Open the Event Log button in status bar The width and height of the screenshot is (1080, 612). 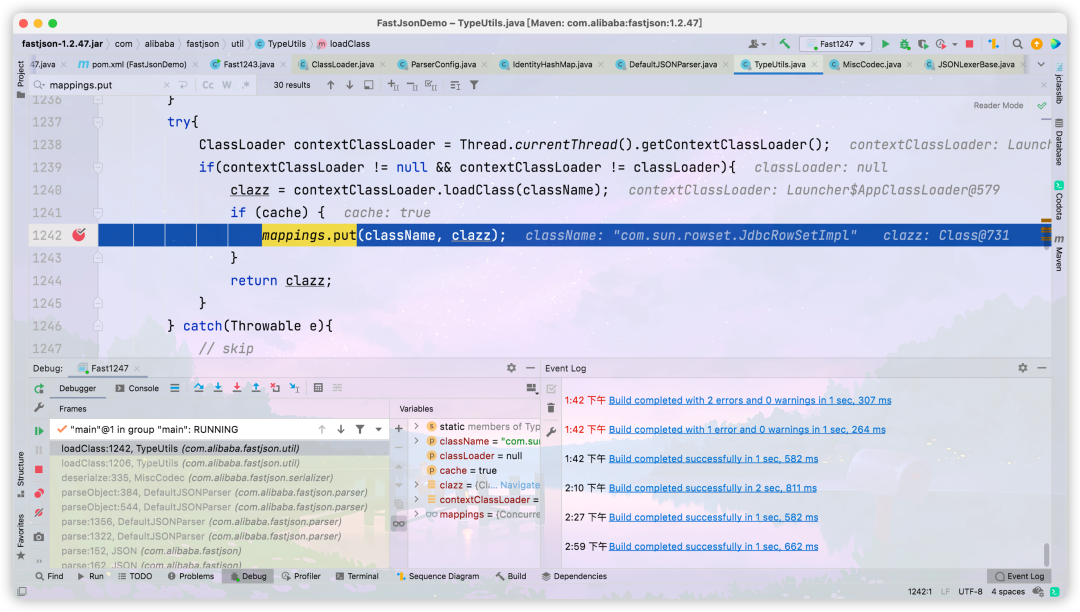(1019, 576)
